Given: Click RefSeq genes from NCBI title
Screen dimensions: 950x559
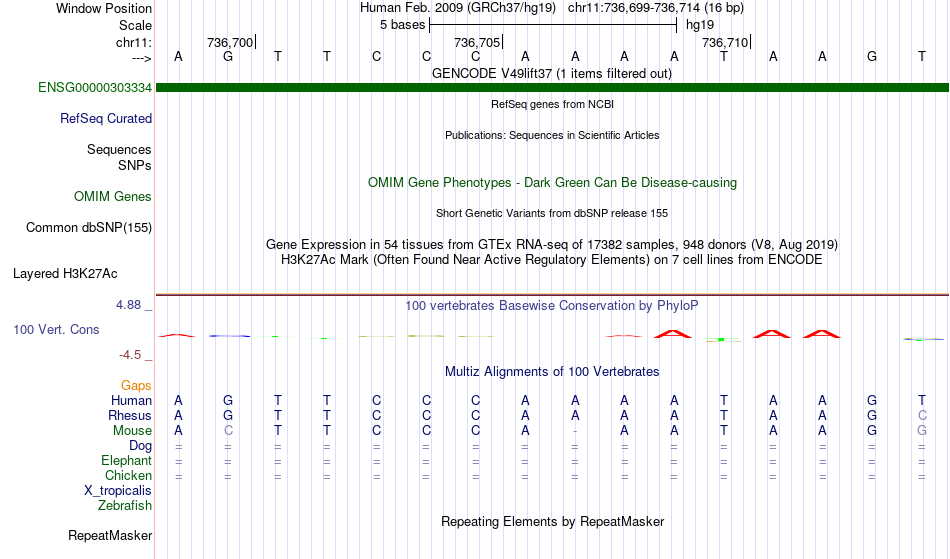Looking at the screenshot, I should point(552,104).
